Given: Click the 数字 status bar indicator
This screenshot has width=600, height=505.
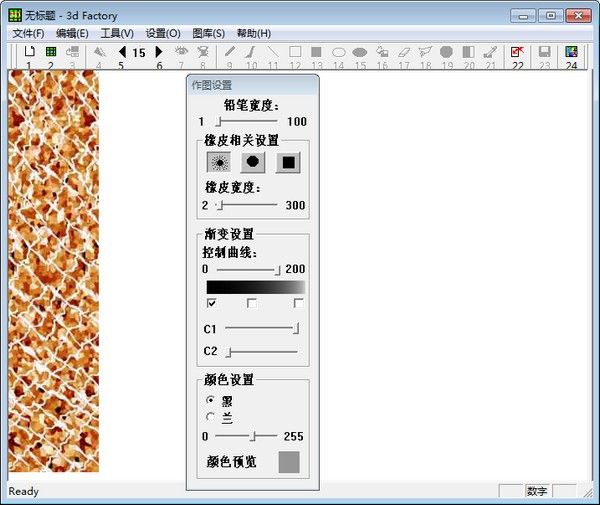Looking at the screenshot, I should (537, 491).
